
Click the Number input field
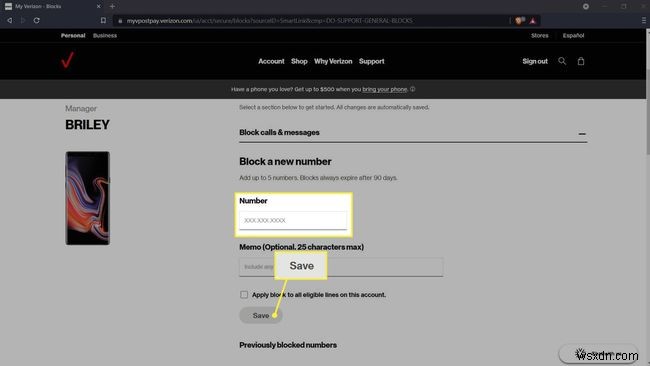[293, 220]
